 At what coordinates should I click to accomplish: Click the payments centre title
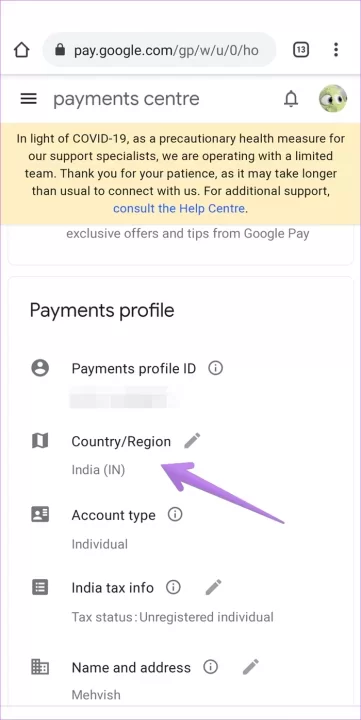pyautogui.click(x=126, y=99)
